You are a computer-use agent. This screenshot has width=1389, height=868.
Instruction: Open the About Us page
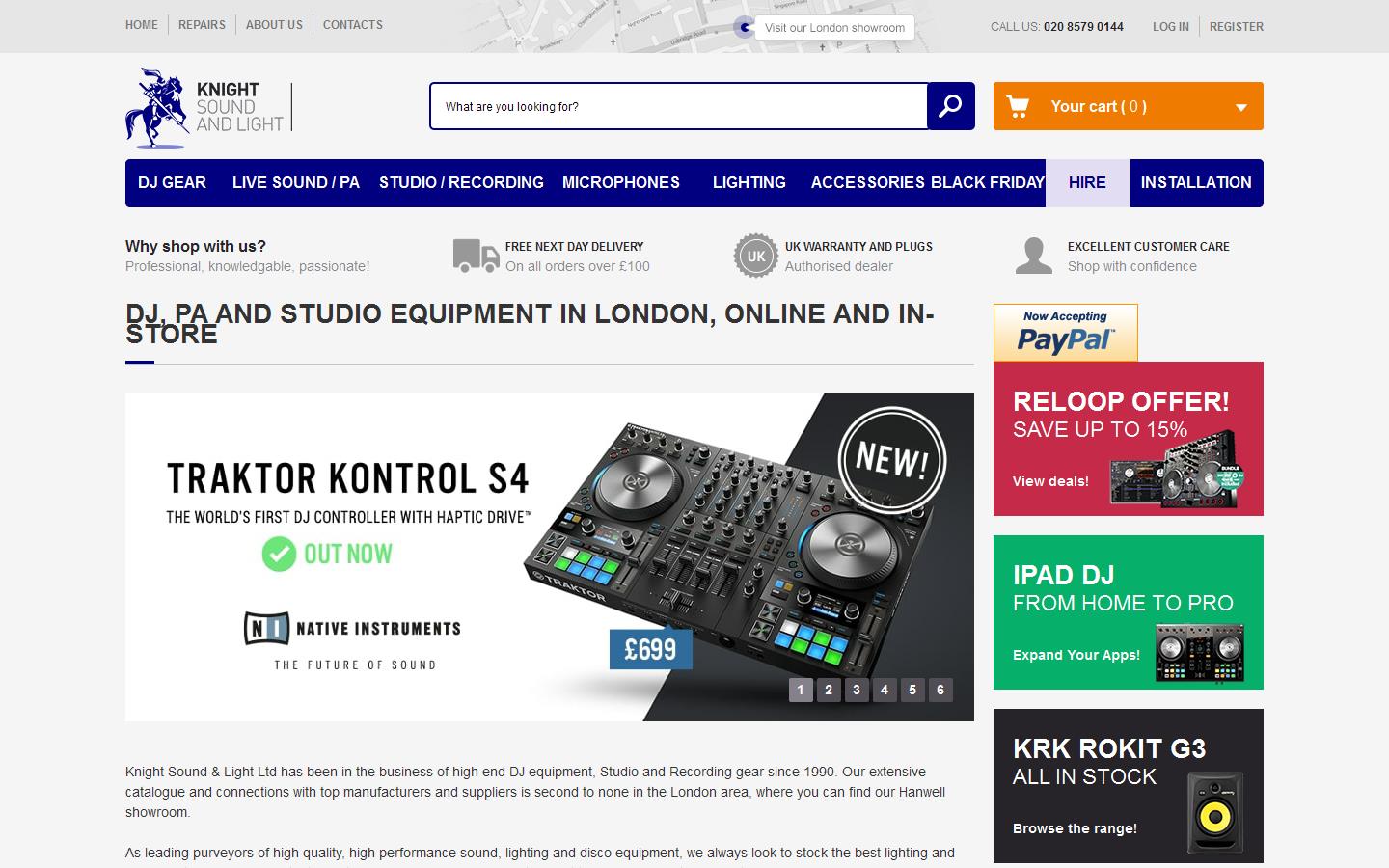tap(274, 25)
